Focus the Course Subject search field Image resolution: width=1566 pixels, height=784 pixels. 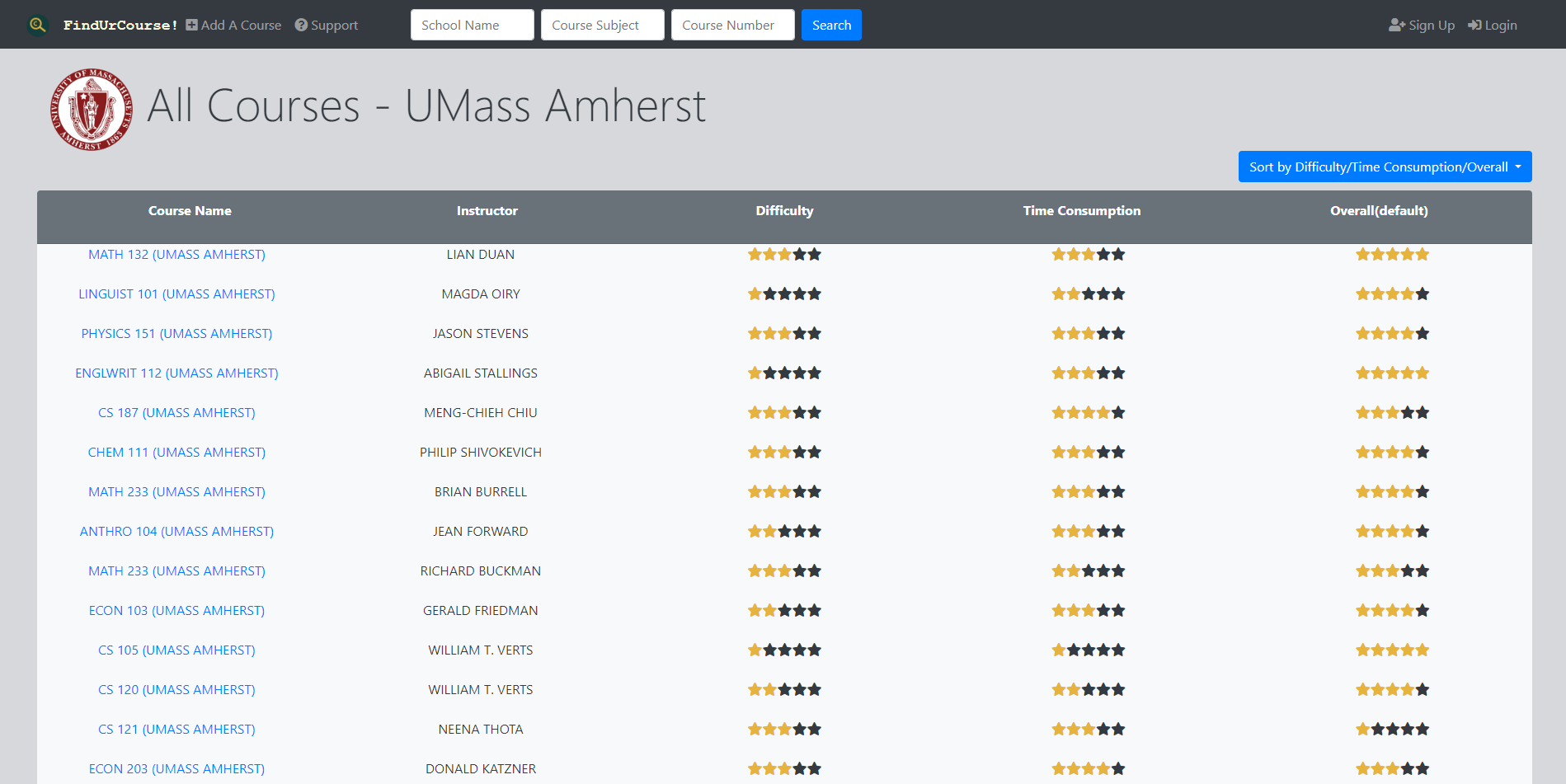coord(603,25)
